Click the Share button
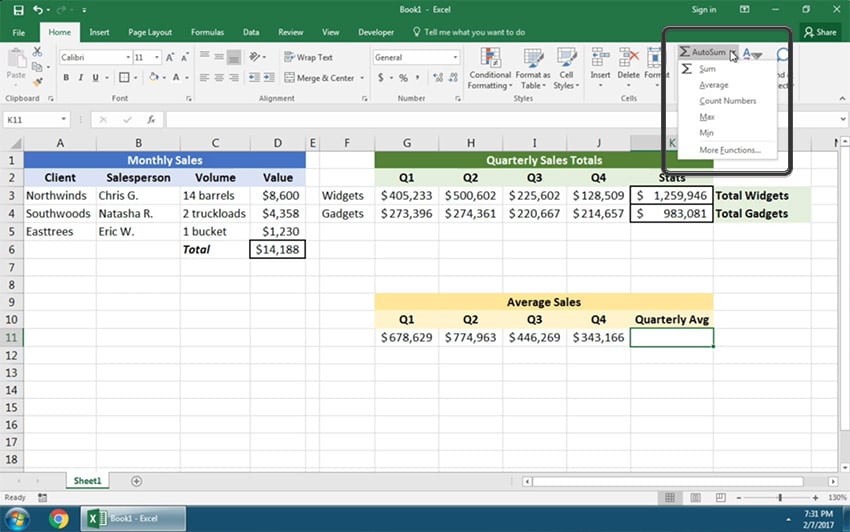The height and width of the screenshot is (532, 850). click(820, 32)
